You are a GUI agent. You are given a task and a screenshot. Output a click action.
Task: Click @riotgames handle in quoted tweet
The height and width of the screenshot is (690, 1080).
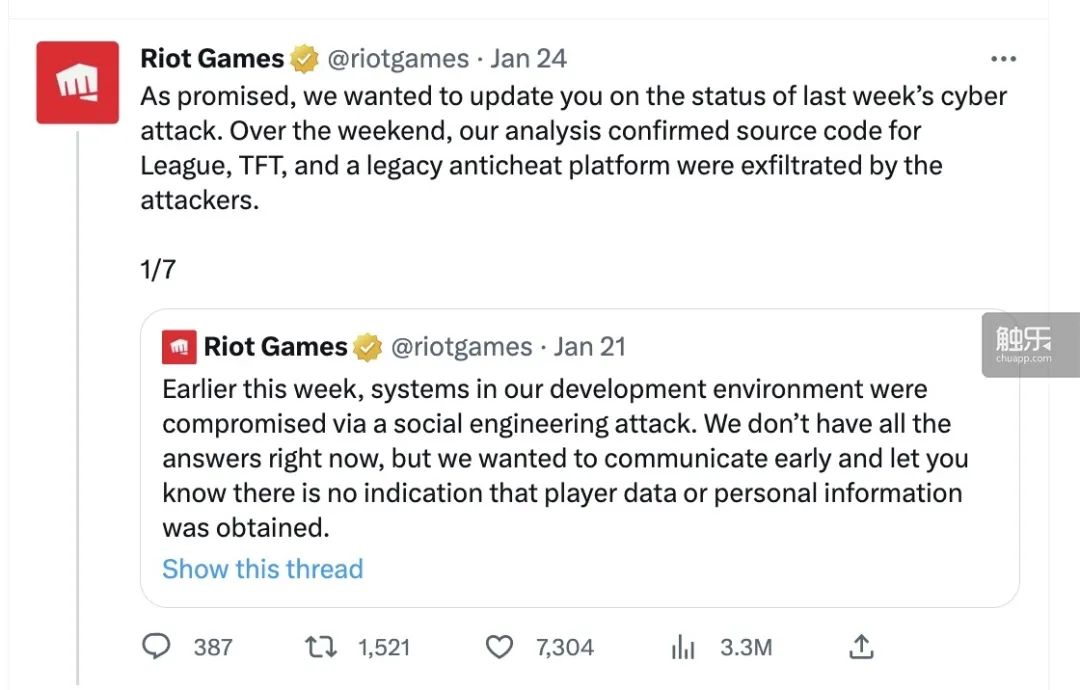[x=461, y=347]
